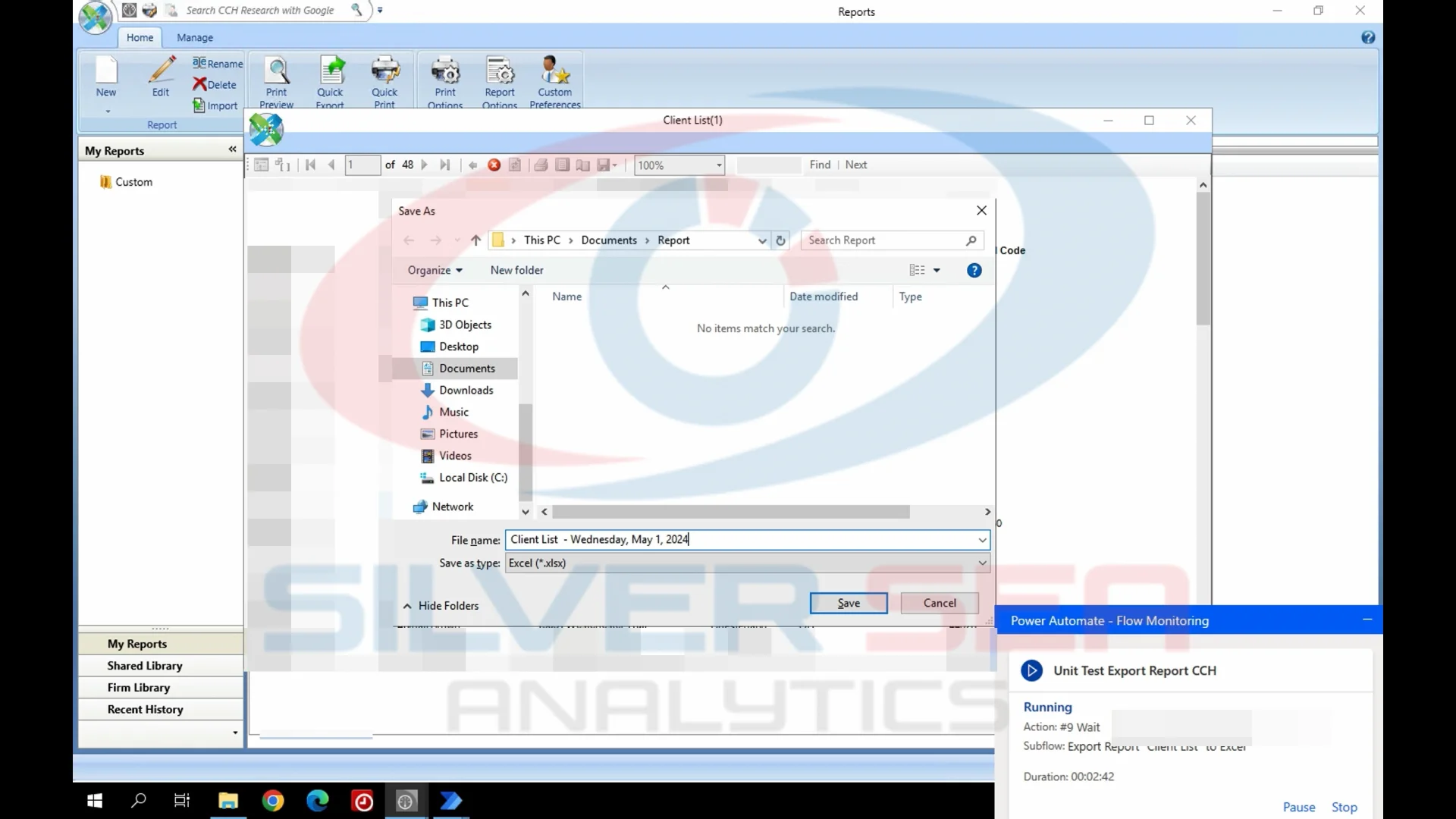Viewport: 1456px width, 819px height.
Task: Click Stop in Power Automate monitor
Action: 1345,807
